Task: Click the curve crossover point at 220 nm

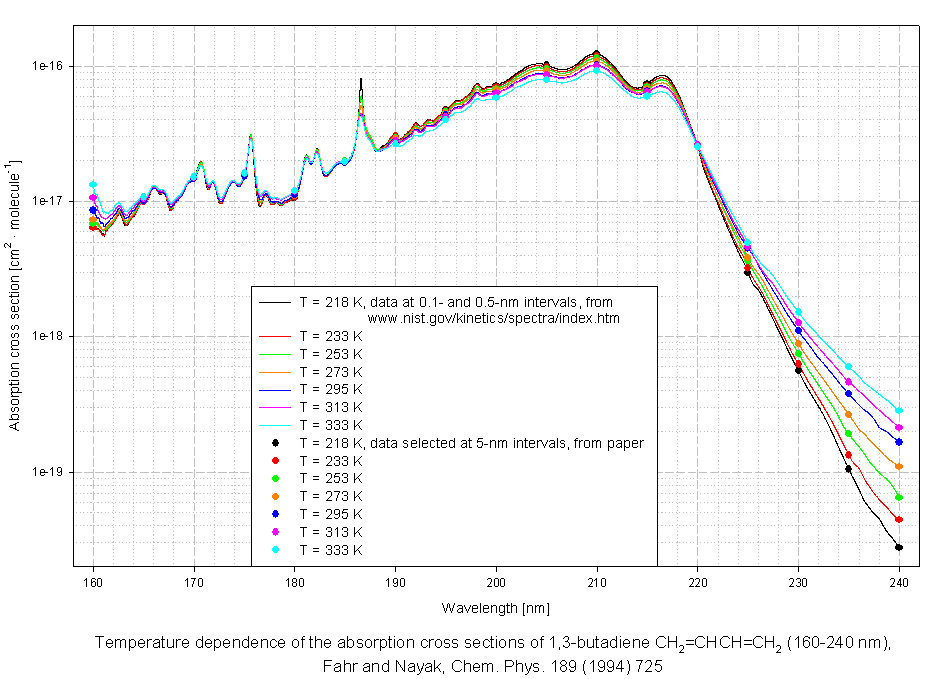Action: tap(697, 145)
